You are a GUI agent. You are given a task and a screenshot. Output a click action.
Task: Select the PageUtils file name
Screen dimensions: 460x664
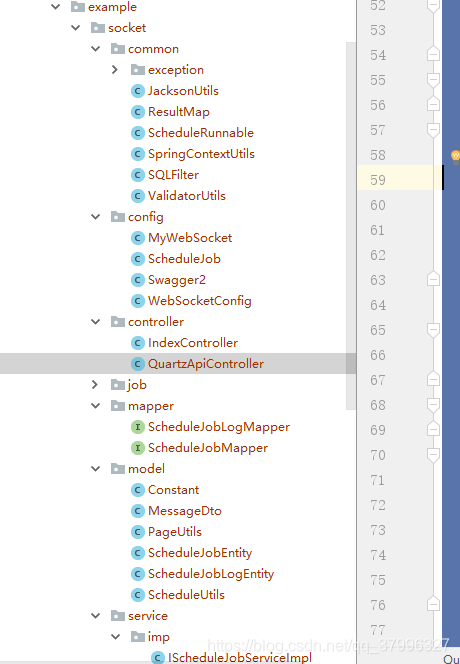175,532
